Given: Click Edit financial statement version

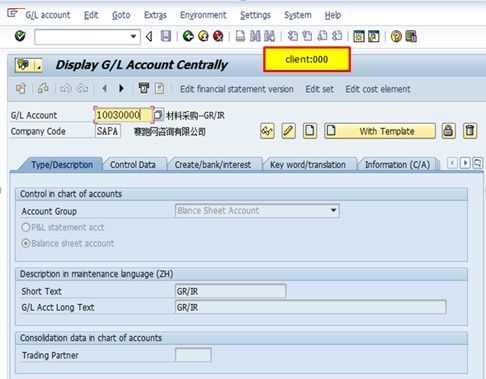Looking at the screenshot, I should coord(237,89).
